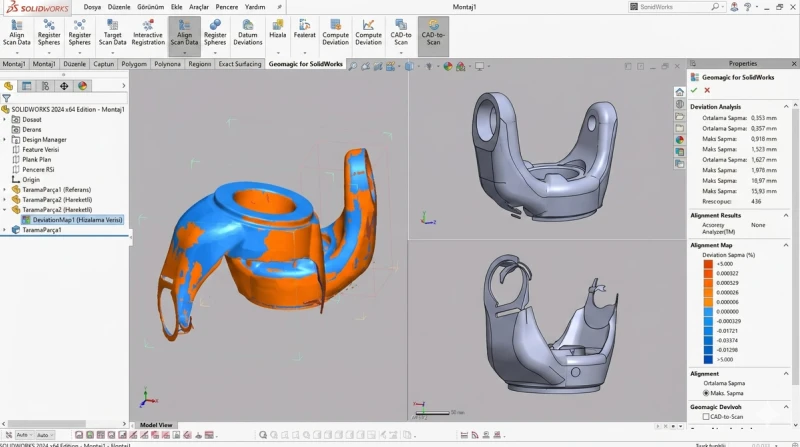Screen dimensions: 800x447
Task: Collapse the Alignment section
Action: 786,374
